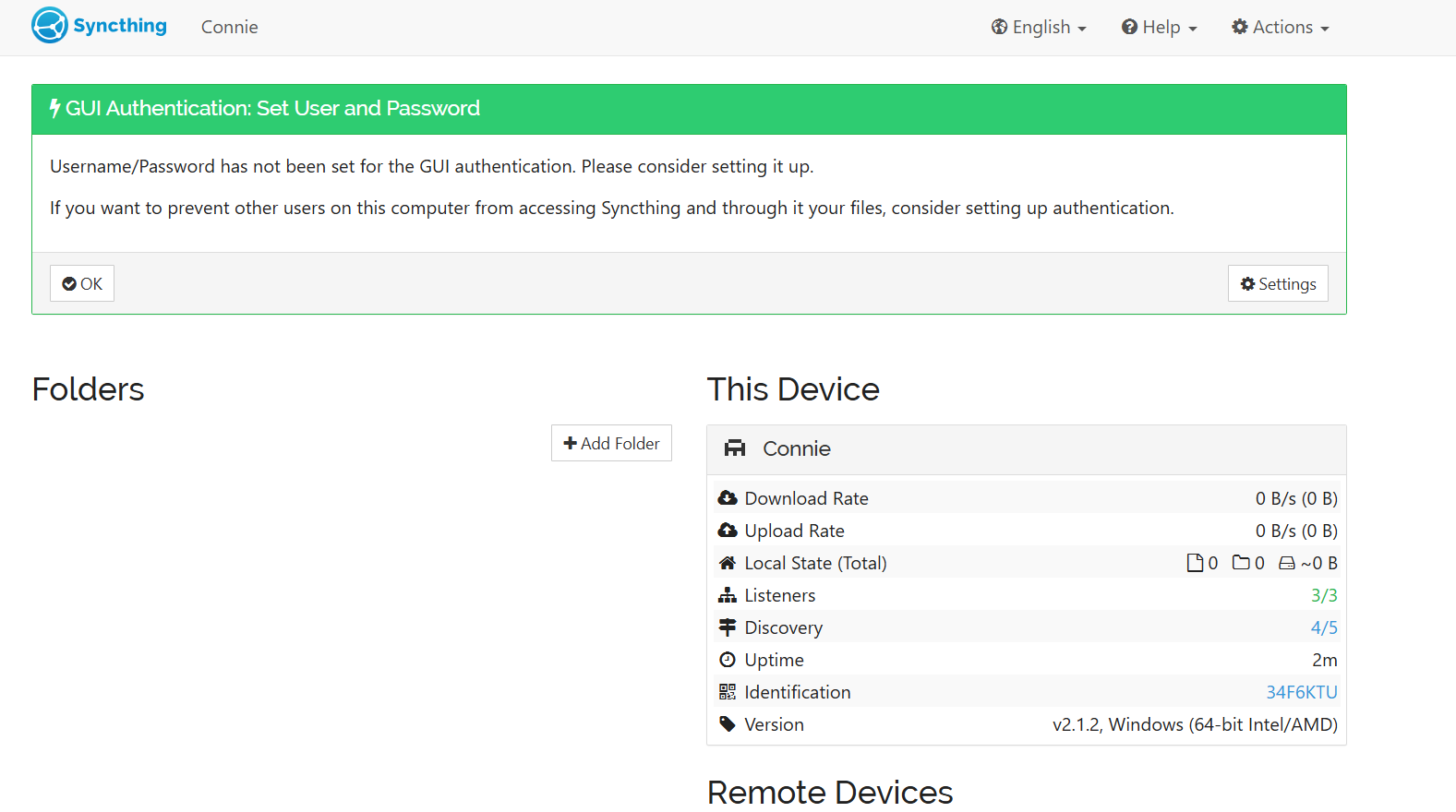Open device ID 34F6KTU link

[1301, 692]
